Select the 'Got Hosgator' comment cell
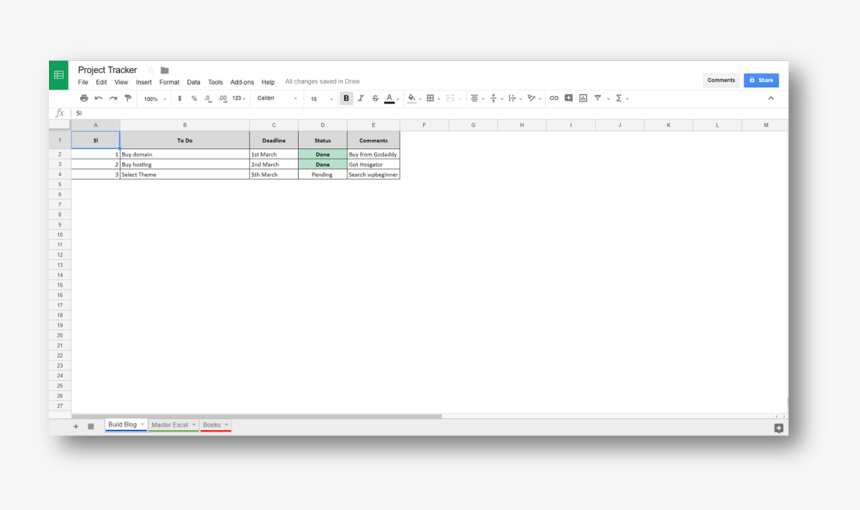The image size is (860, 510). point(373,165)
